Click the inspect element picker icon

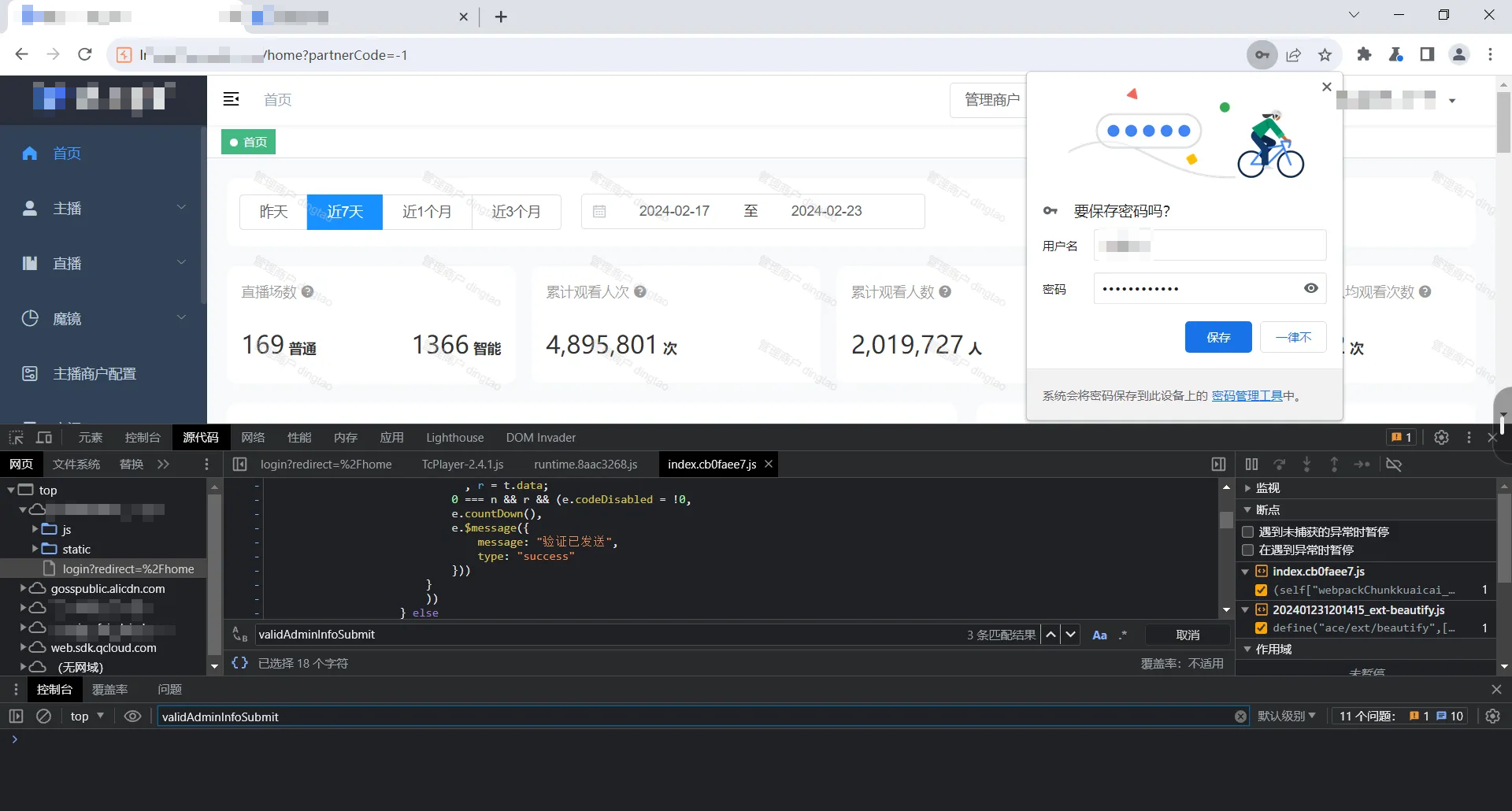click(x=16, y=438)
